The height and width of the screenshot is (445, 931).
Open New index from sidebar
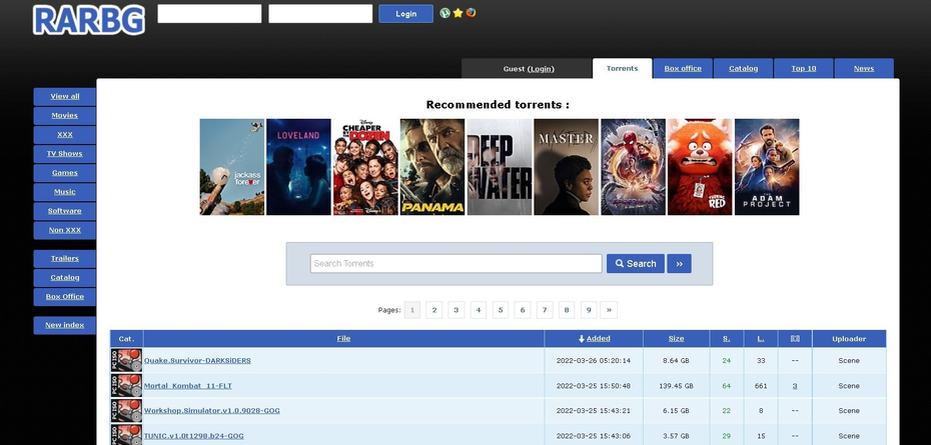[65, 325]
